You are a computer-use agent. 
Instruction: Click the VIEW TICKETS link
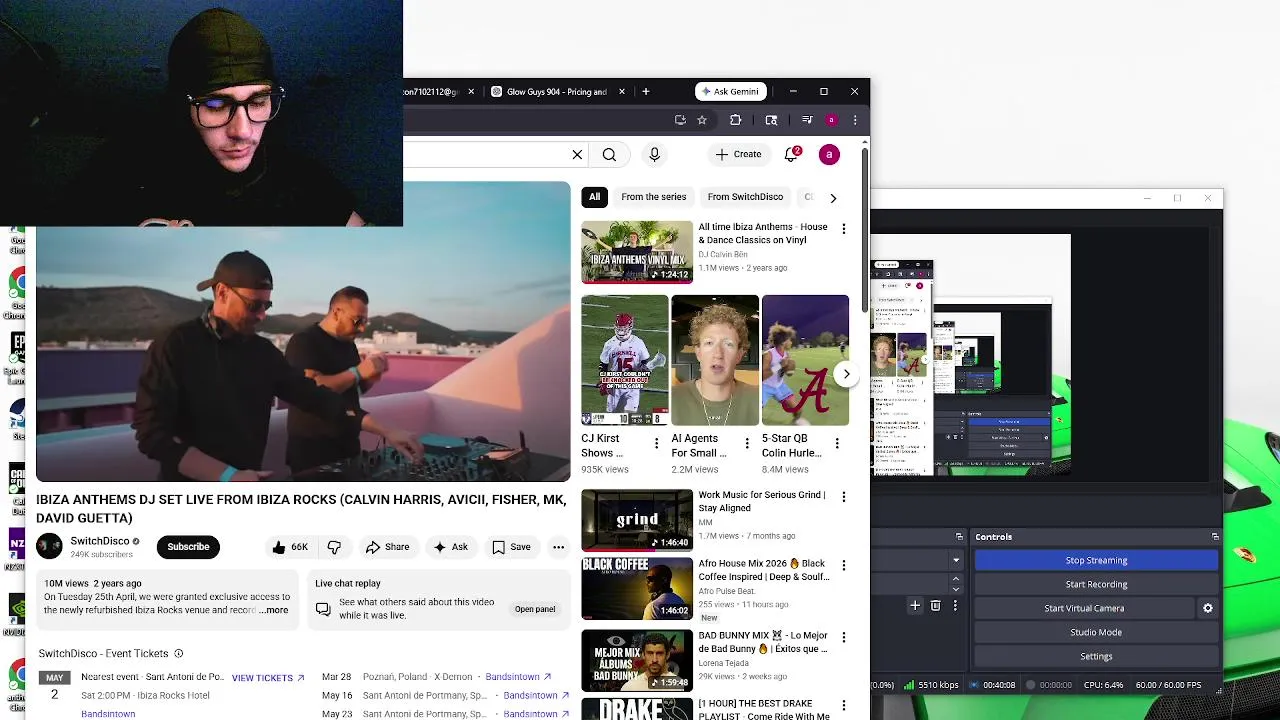point(268,678)
